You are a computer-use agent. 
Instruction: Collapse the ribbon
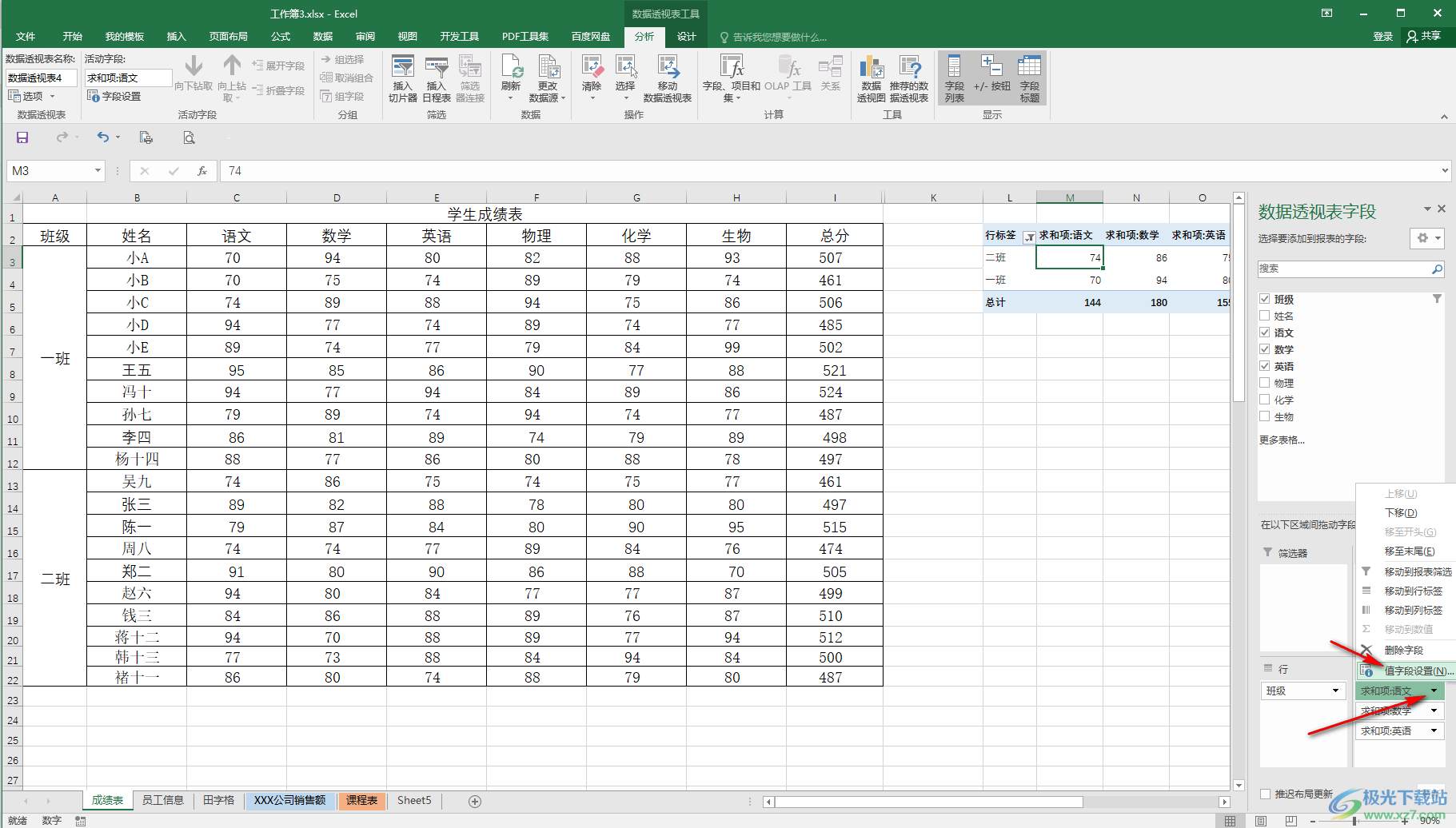[1444, 117]
